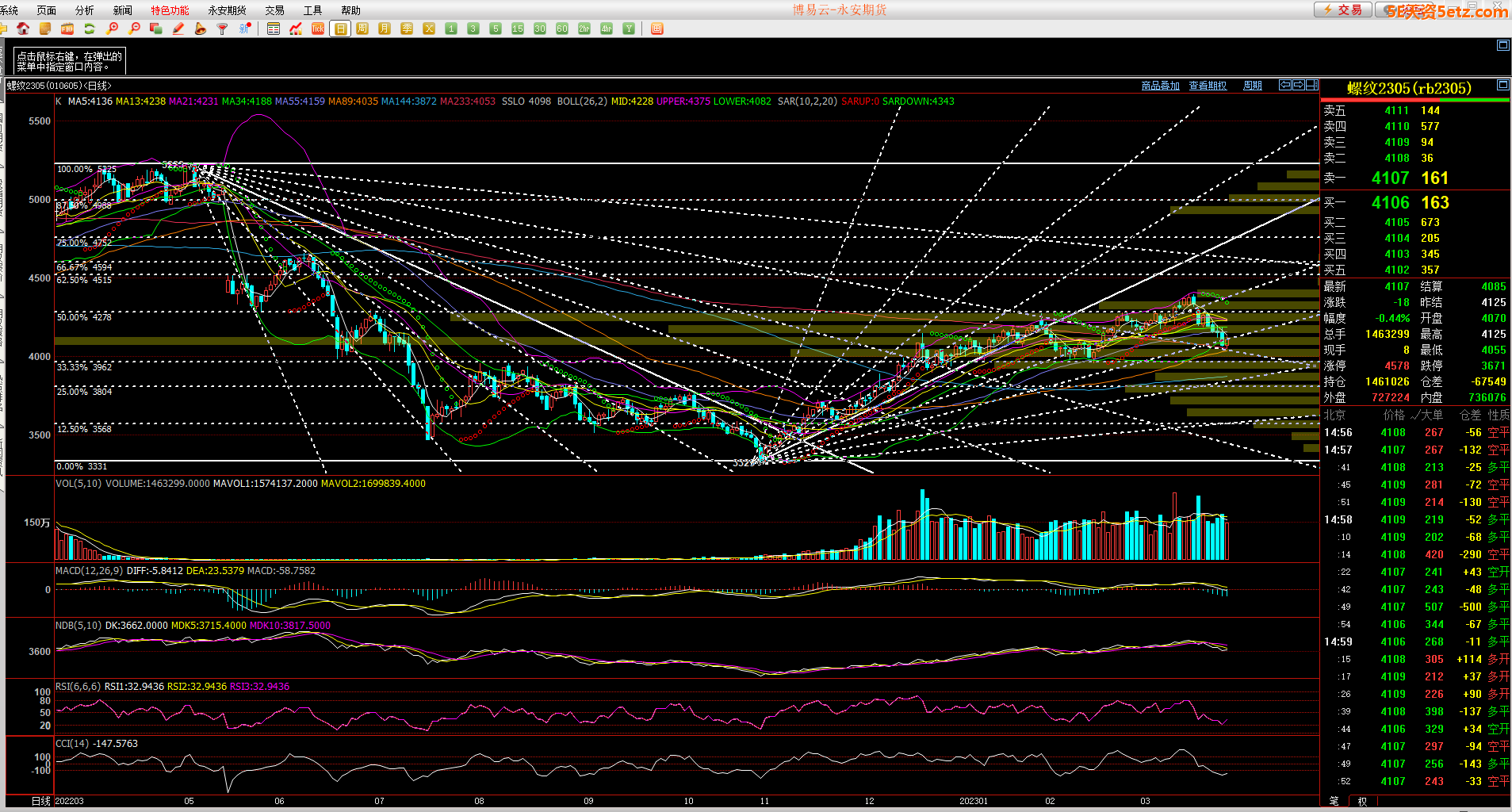Select weekly 周 period button

coord(362,29)
